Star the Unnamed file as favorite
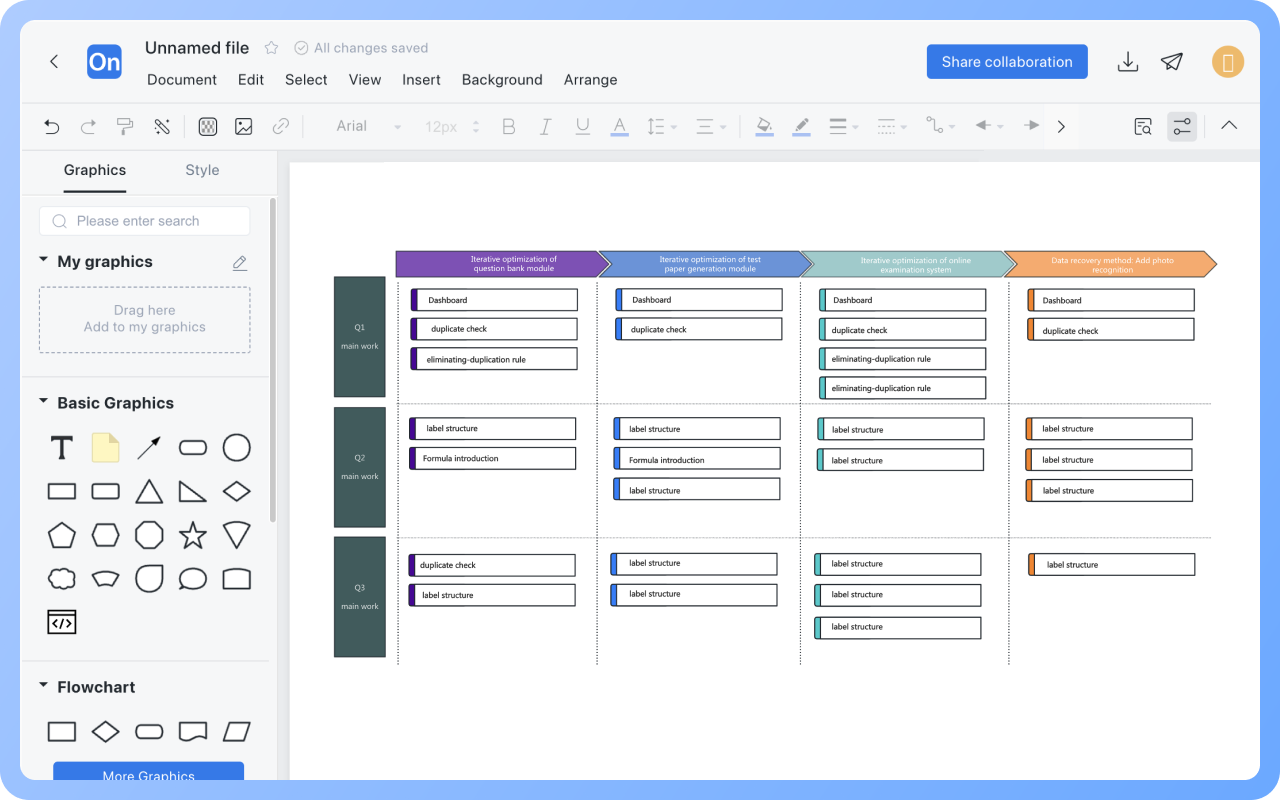Screen dimensions: 1280x800 click(x=271, y=48)
